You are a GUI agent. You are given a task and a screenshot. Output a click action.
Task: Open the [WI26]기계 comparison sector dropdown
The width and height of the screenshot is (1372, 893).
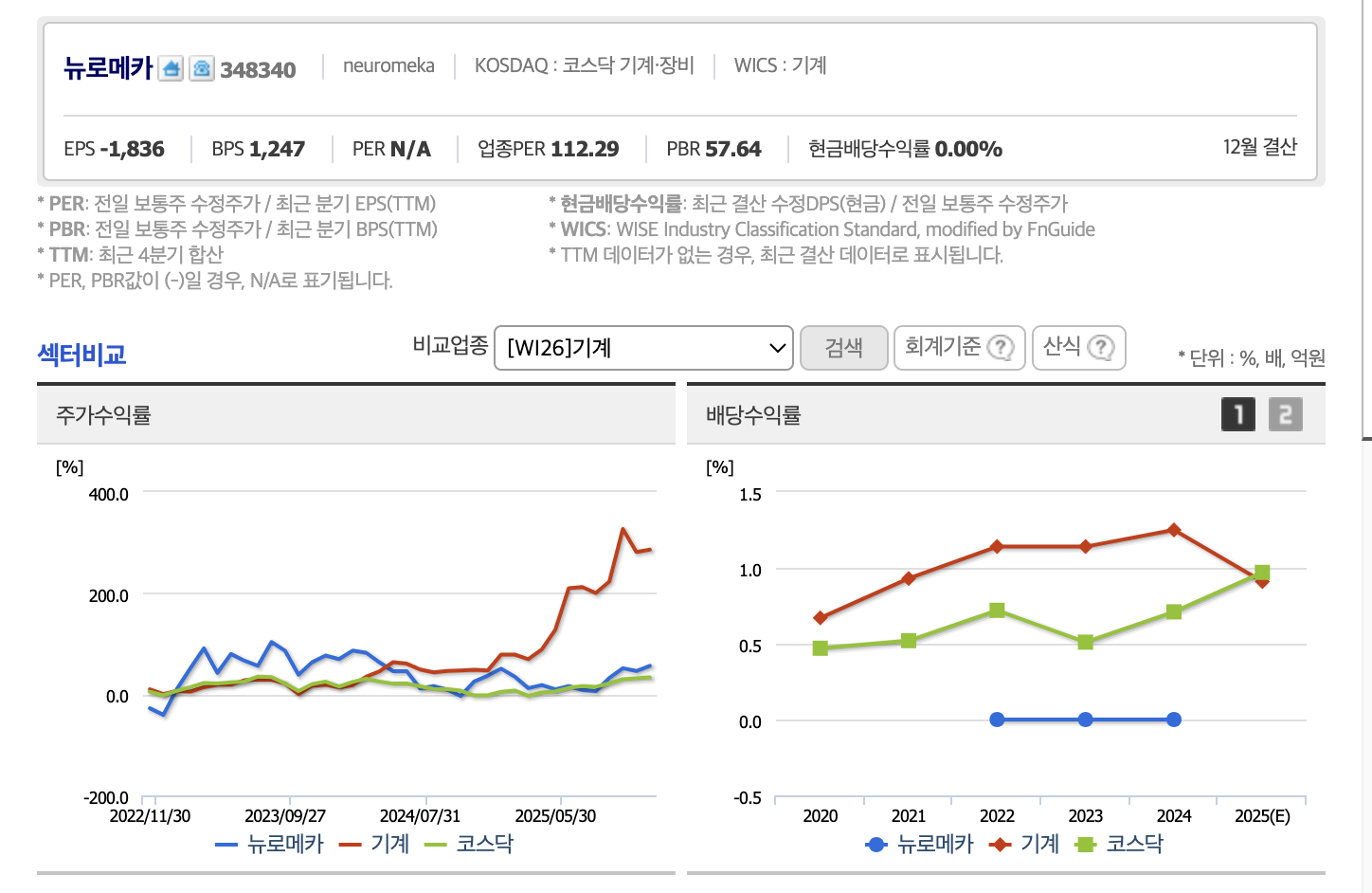point(644,348)
